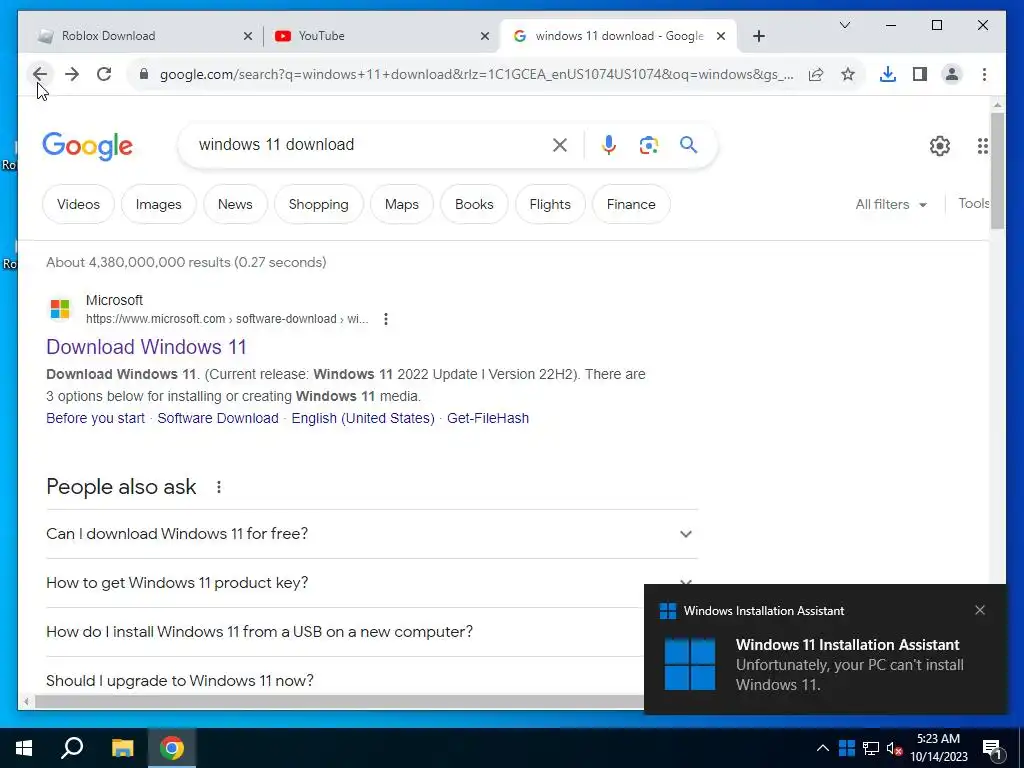
Task: Click the Chrome address bar URL
Action: click(477, 74)
